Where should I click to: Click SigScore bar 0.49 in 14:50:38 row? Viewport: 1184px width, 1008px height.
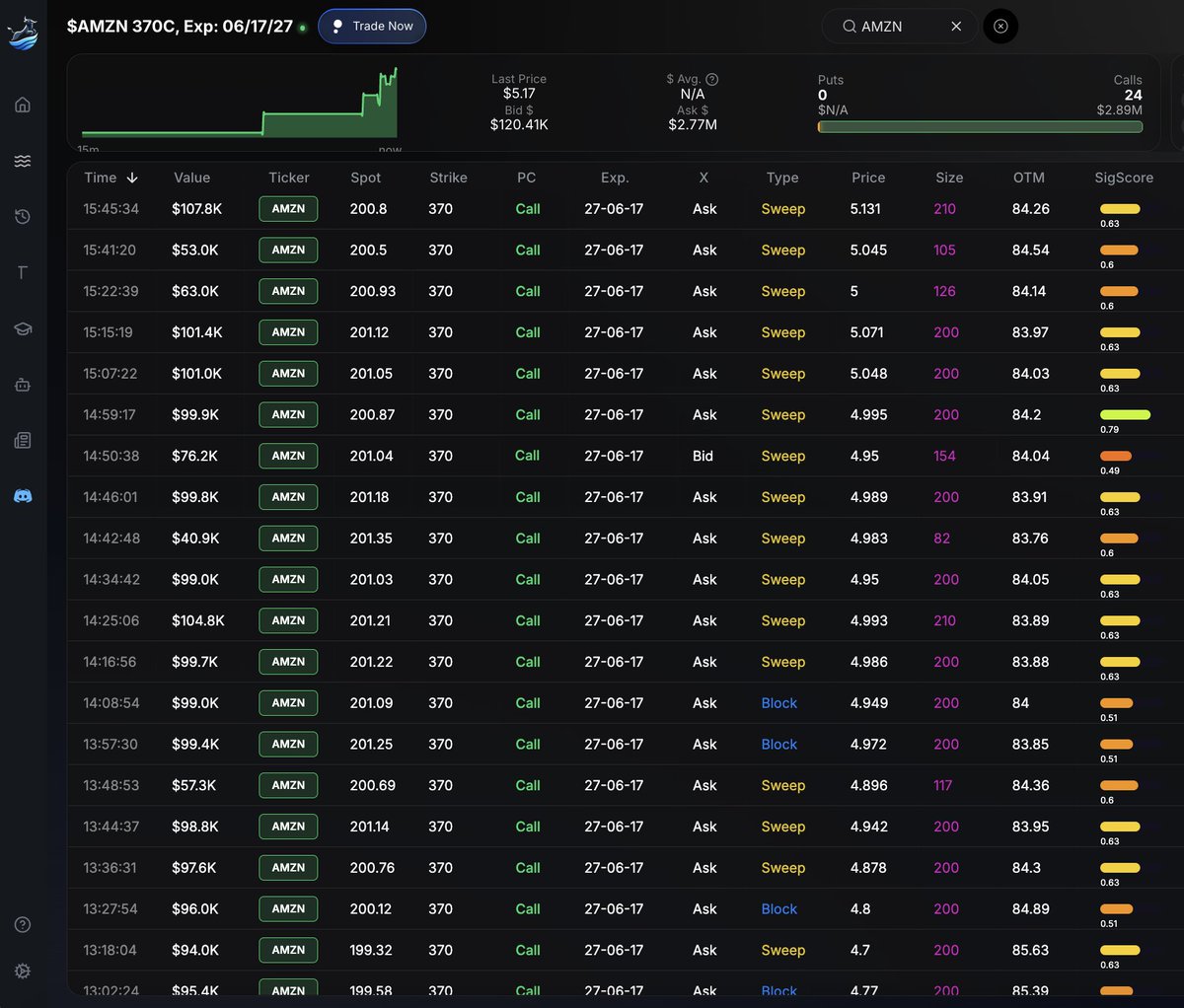(1116, 456)
